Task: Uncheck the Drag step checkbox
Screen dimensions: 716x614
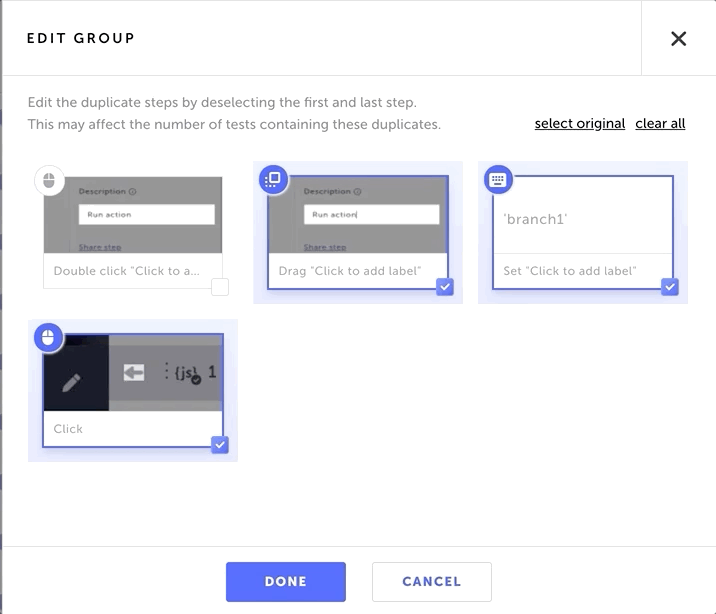Action: [x=445, y=287]
